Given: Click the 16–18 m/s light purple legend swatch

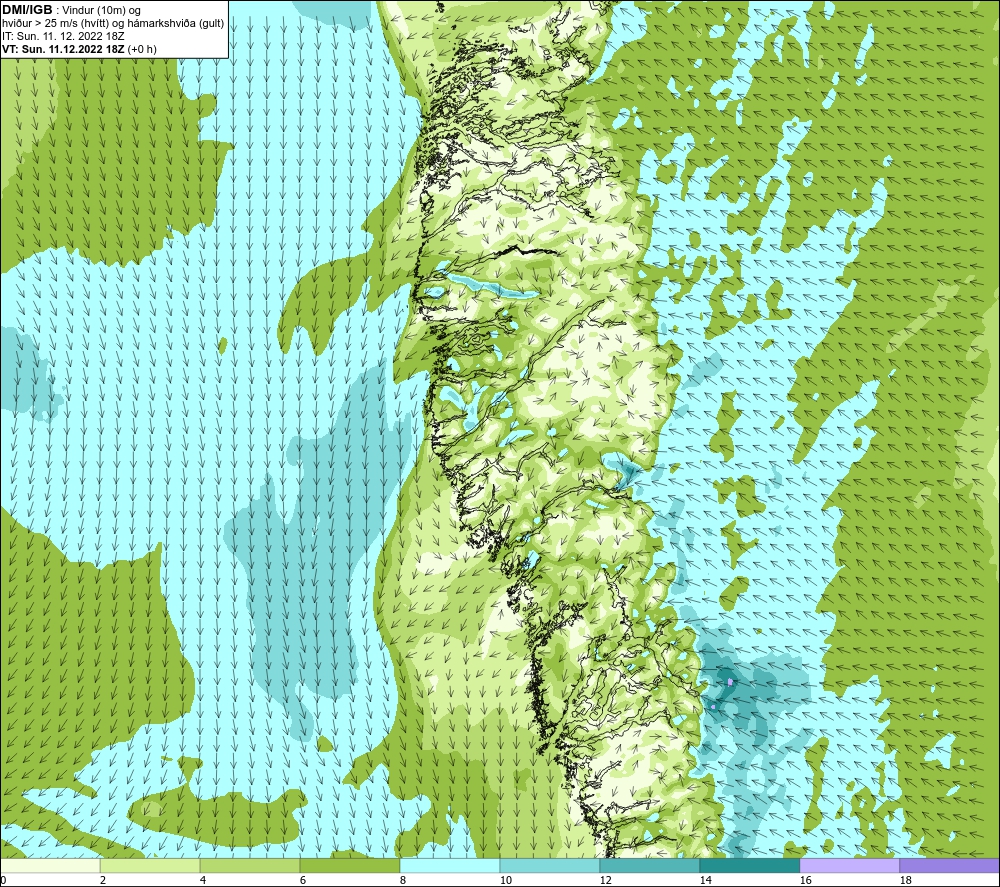Looking at the screenshot, I should click(849, 866).
